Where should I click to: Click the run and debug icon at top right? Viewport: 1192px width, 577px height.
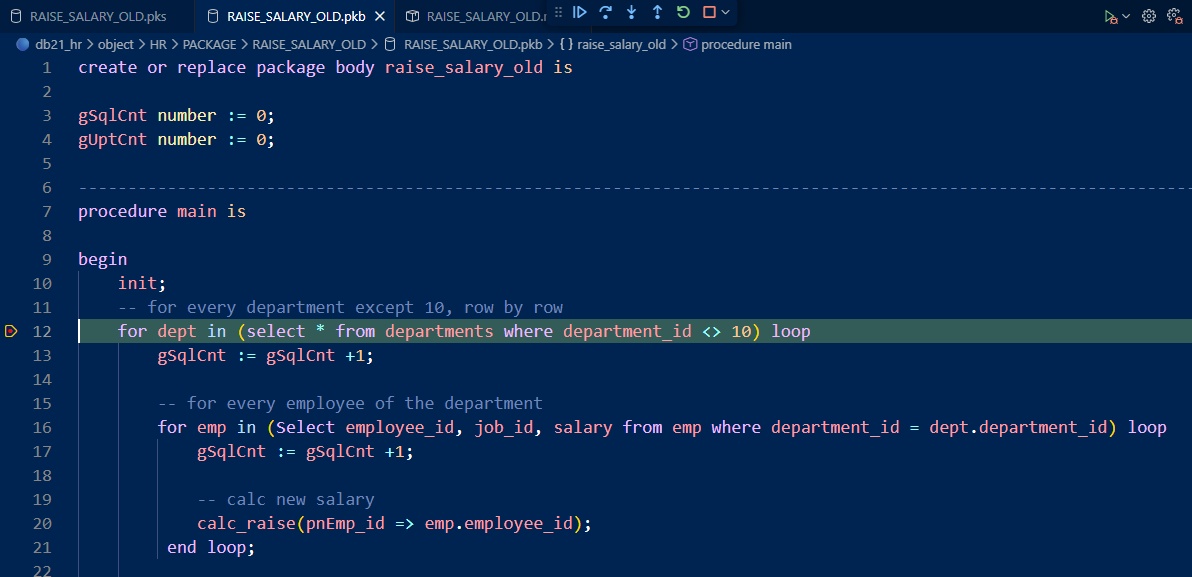click(x=1110, y=16)
